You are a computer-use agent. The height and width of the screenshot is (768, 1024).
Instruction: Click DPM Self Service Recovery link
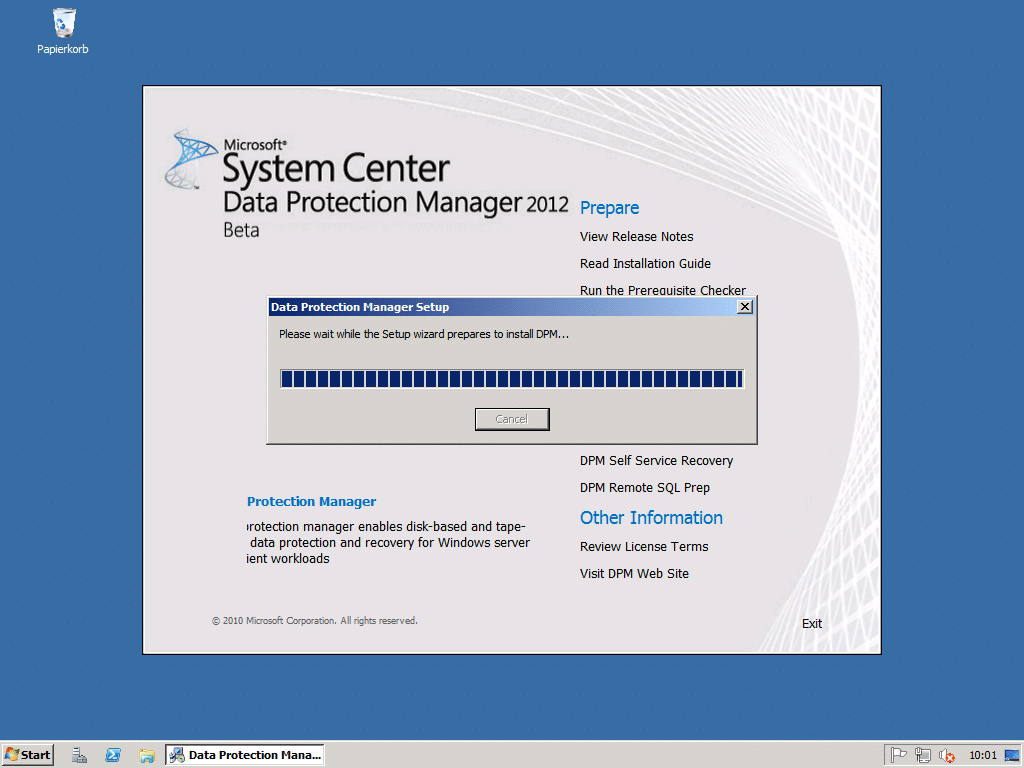[x=656, y=461]
